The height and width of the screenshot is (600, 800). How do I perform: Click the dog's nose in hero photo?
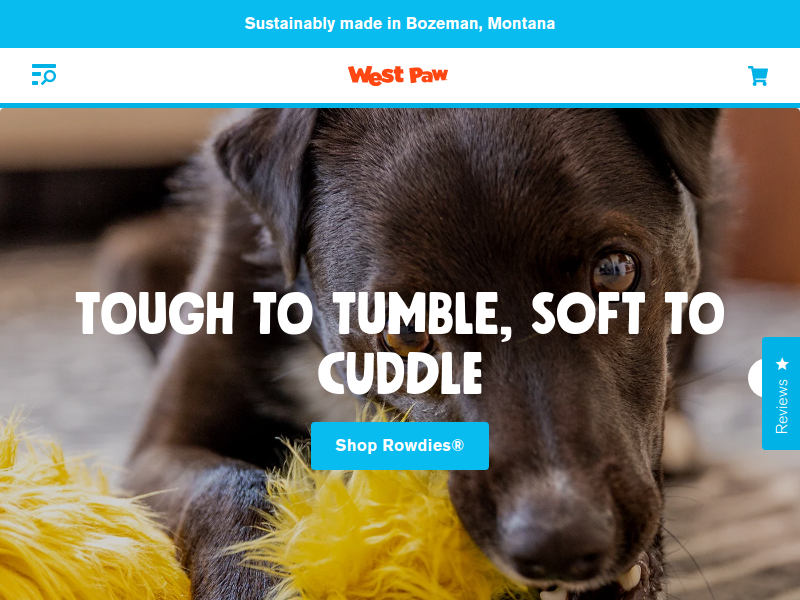[x=554, y=531]
